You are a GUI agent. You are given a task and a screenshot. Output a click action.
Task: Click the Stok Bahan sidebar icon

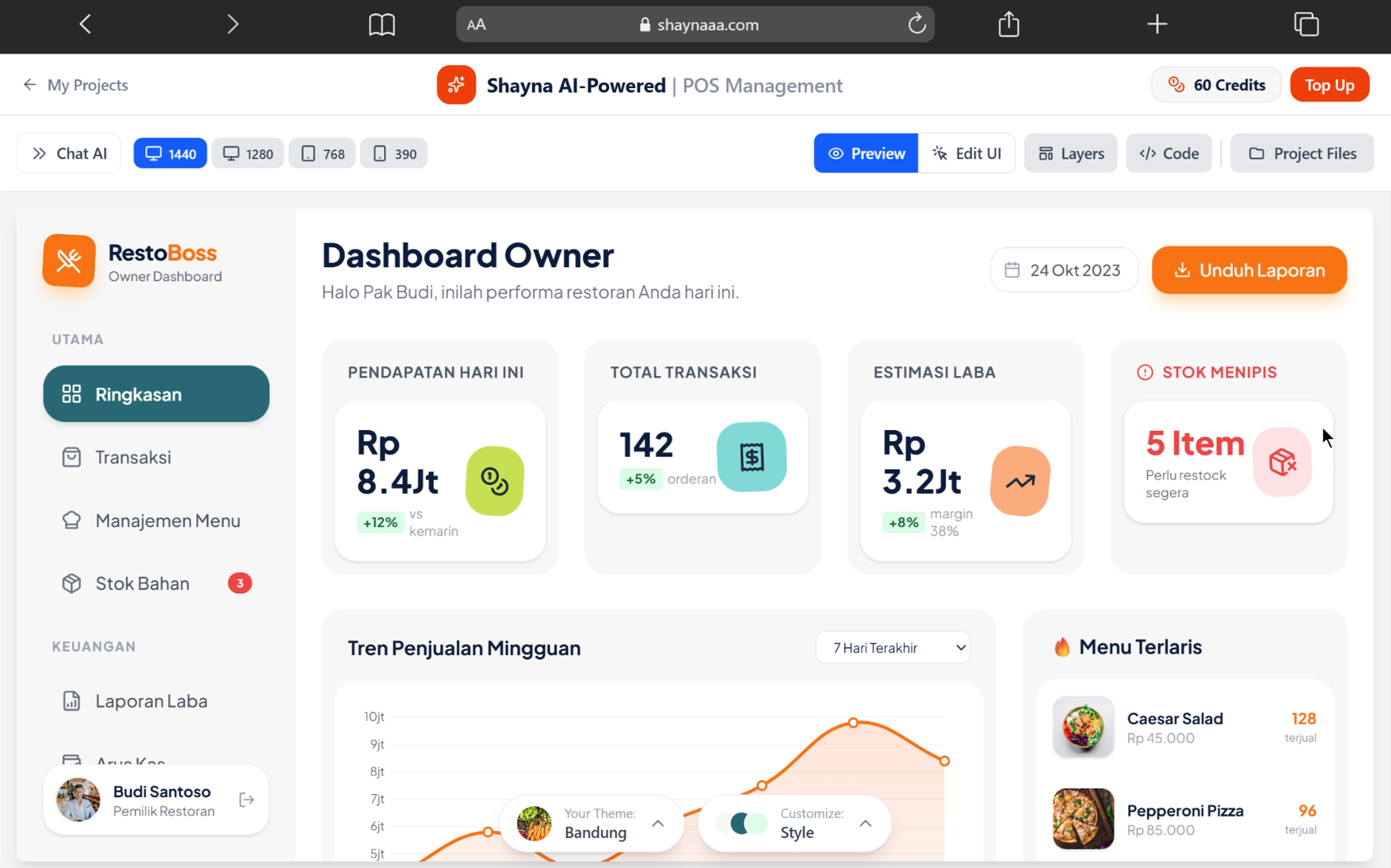(x=71, y=583)
